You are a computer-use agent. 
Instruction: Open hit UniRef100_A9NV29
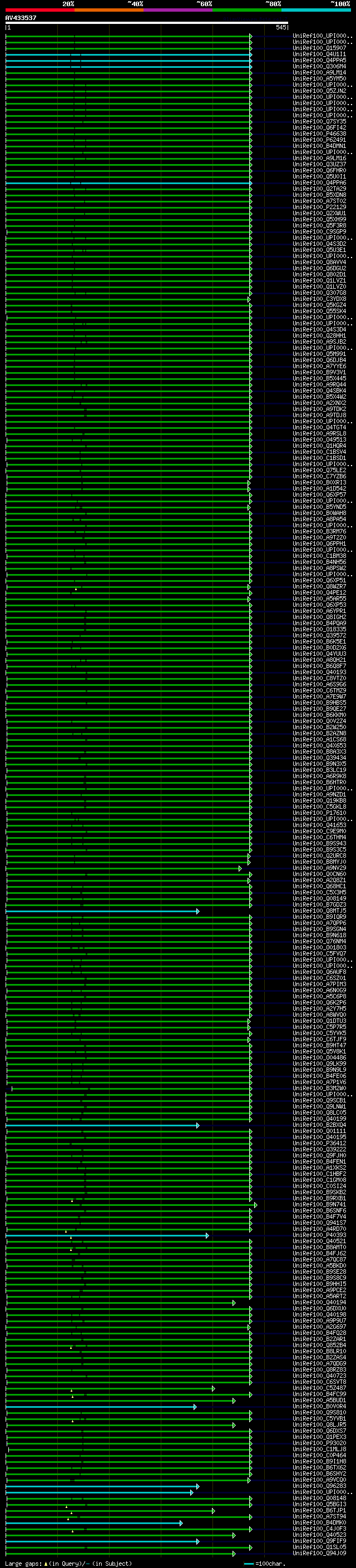(319, 868)
